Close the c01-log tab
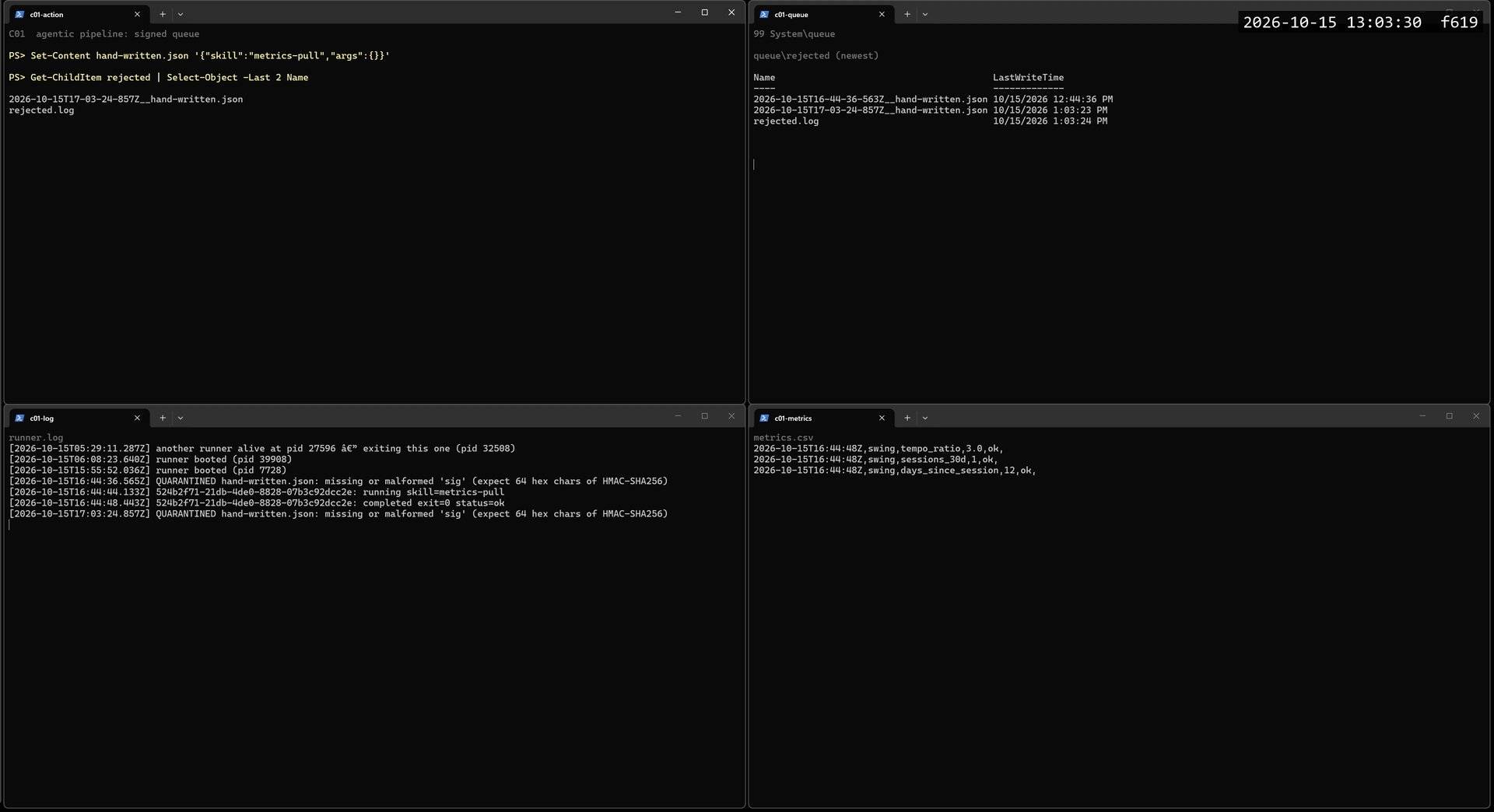Image resolution: width=1494 pixels, height=812 pixels. click(138, 418)
